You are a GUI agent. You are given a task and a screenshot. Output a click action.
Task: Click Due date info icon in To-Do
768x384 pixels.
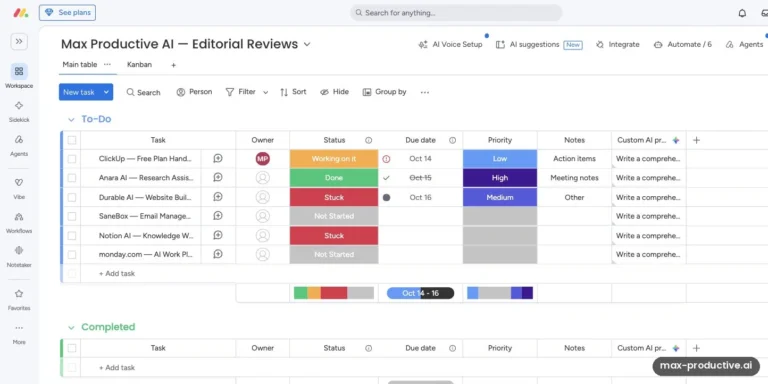(x=453, y=140)
